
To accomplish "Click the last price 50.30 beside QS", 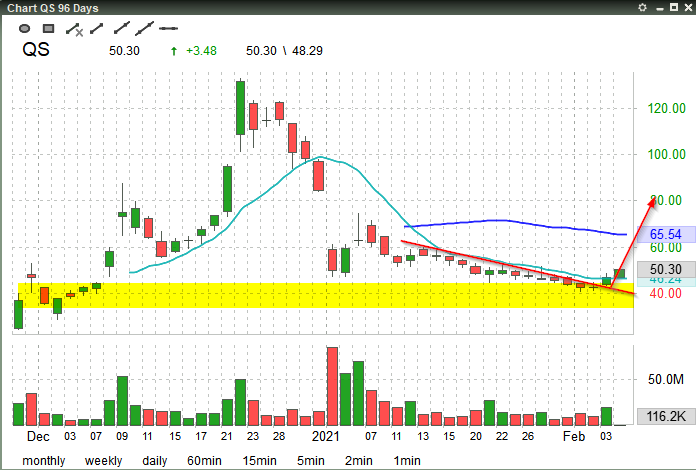I will pyautogui.click(x=124, y=51).
